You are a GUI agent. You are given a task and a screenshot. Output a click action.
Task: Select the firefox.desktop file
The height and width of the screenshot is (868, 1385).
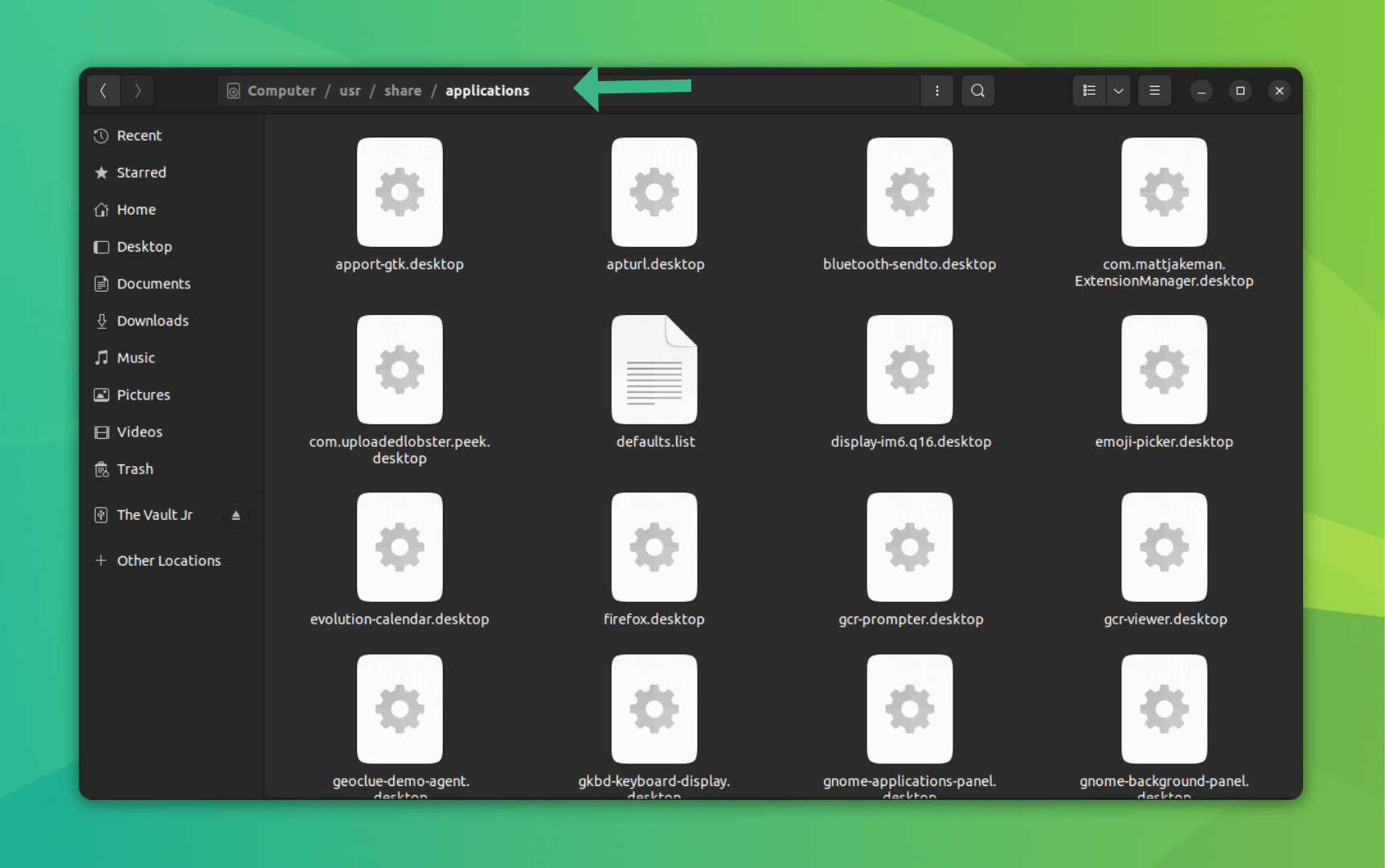[x=654, y=547]
